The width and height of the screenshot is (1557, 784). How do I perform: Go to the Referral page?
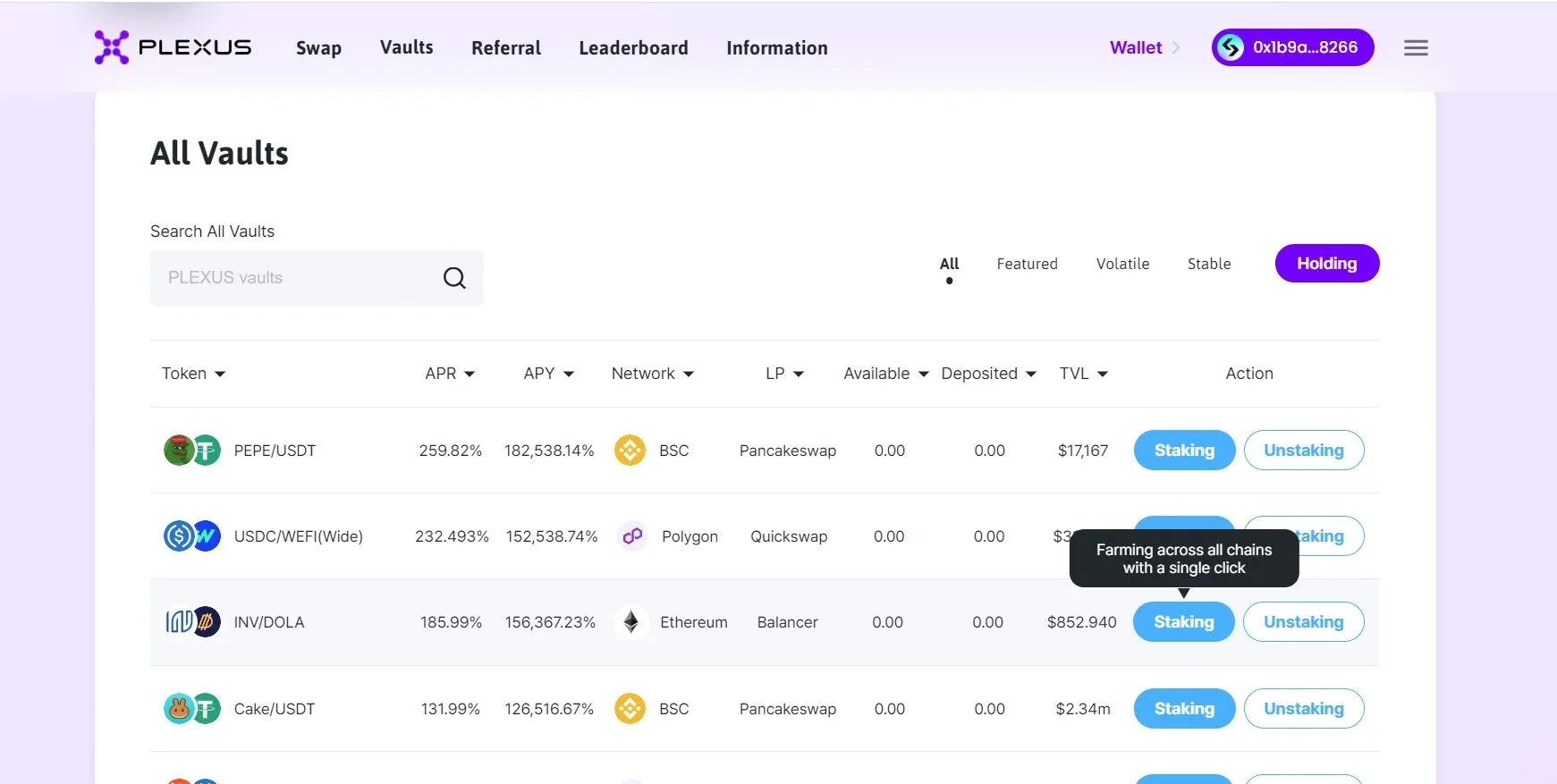coord(506,48)
